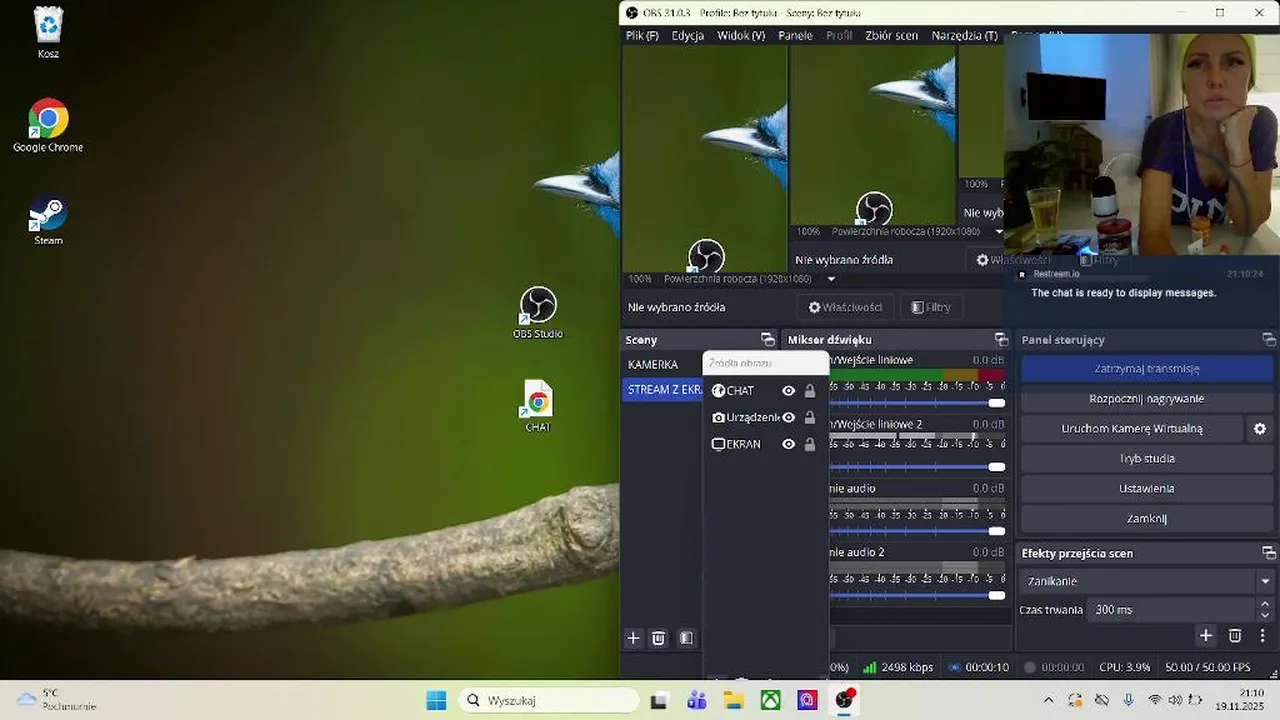This screenshot has height=720, width=1280.
Task: Open the Xbox app from taskbar
Action: coord(770,700)
